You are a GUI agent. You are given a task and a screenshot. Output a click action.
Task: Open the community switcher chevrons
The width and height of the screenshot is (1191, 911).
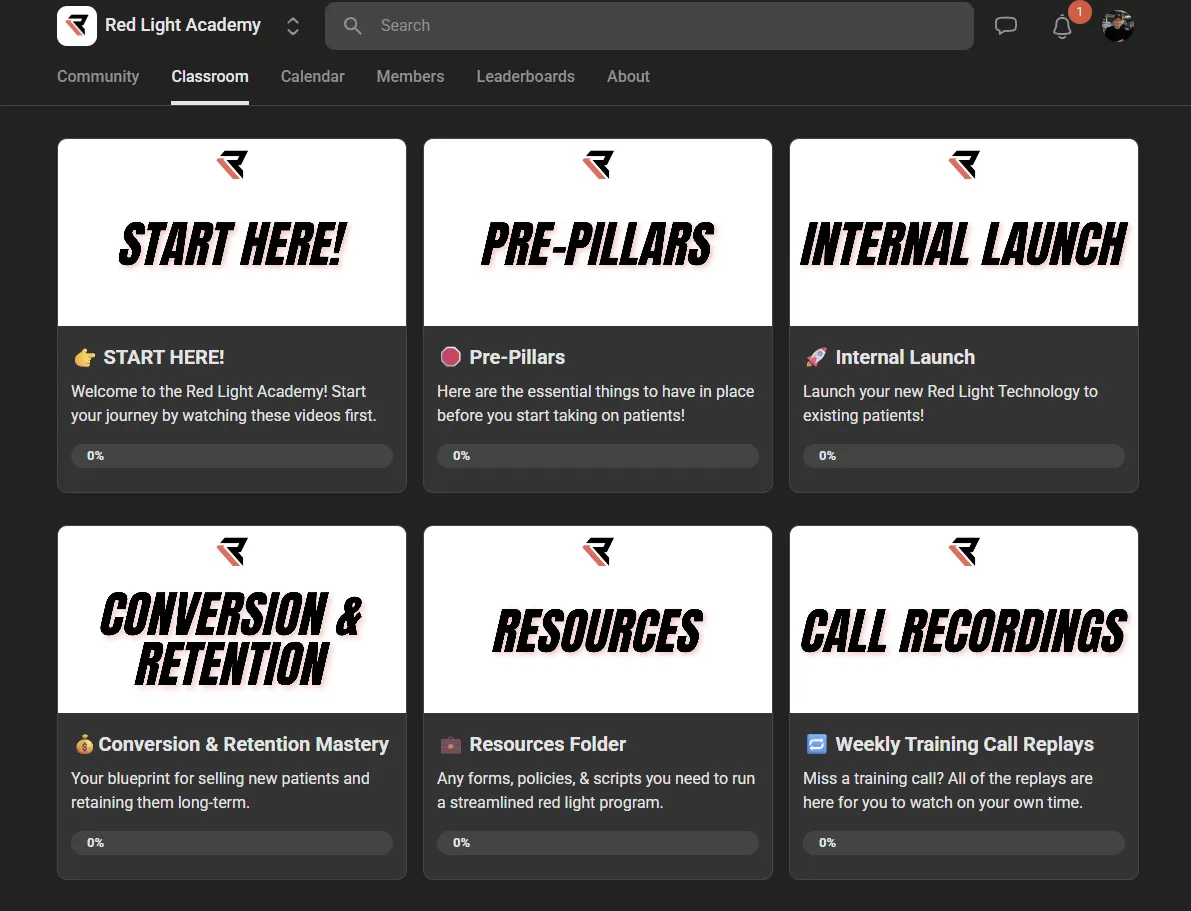(292, 27)
